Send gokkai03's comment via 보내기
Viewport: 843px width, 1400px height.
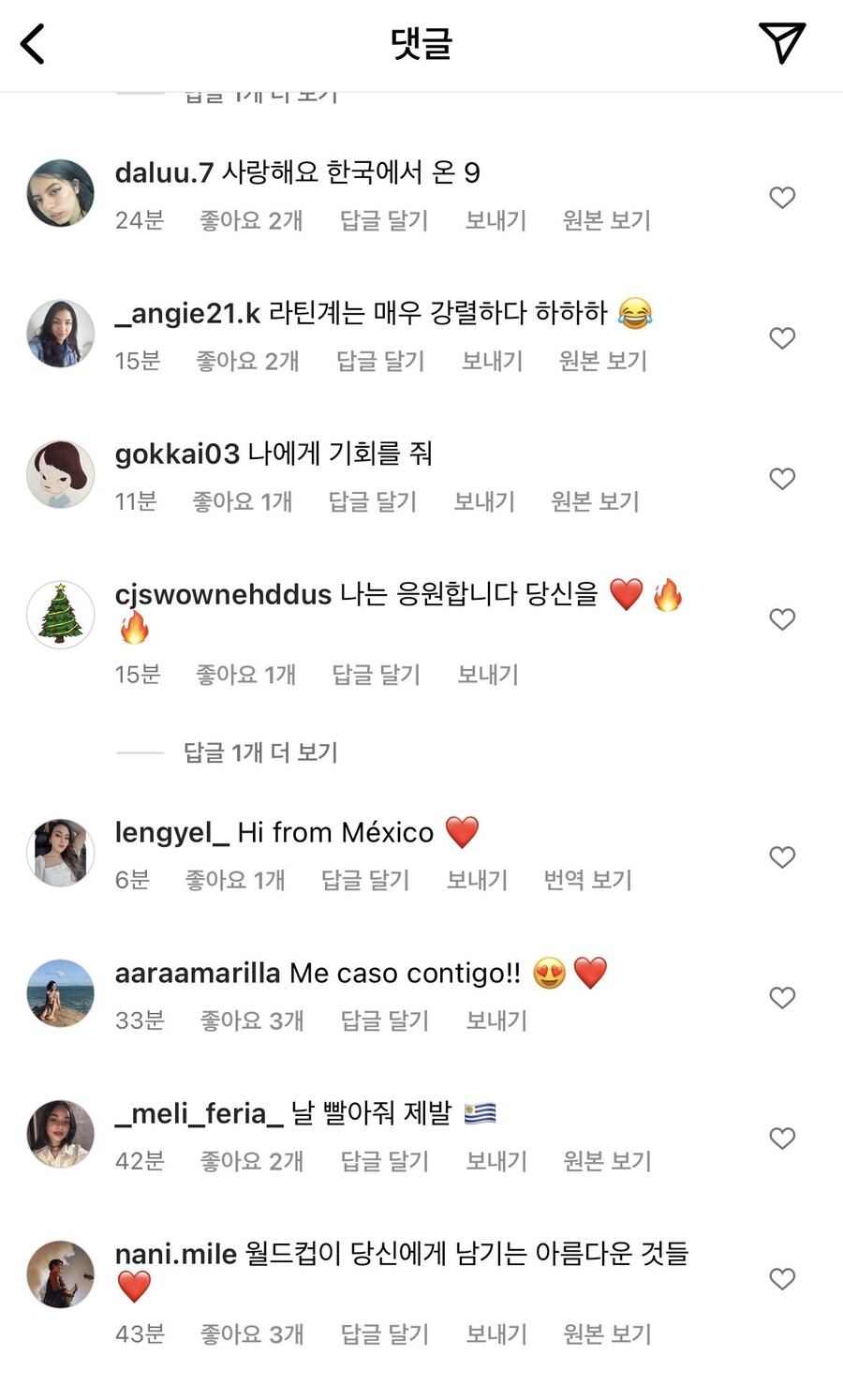[x=484, y=501]
